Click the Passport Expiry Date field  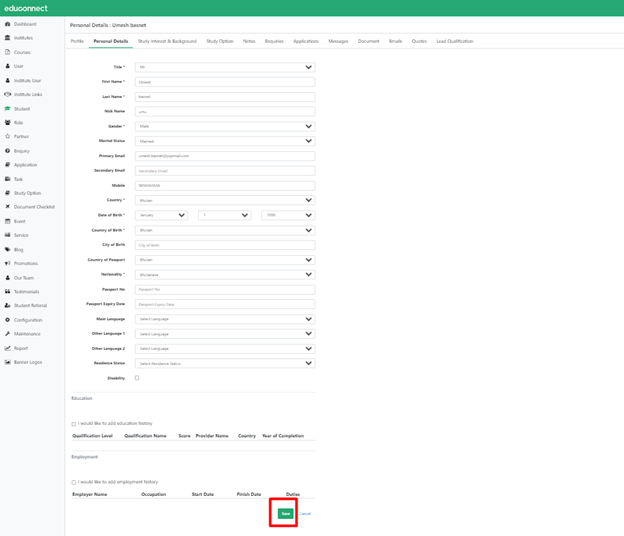[225, 304]
